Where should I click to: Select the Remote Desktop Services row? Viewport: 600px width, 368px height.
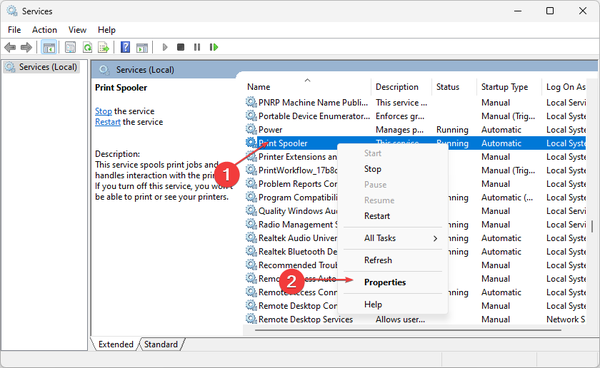(415, 319)
